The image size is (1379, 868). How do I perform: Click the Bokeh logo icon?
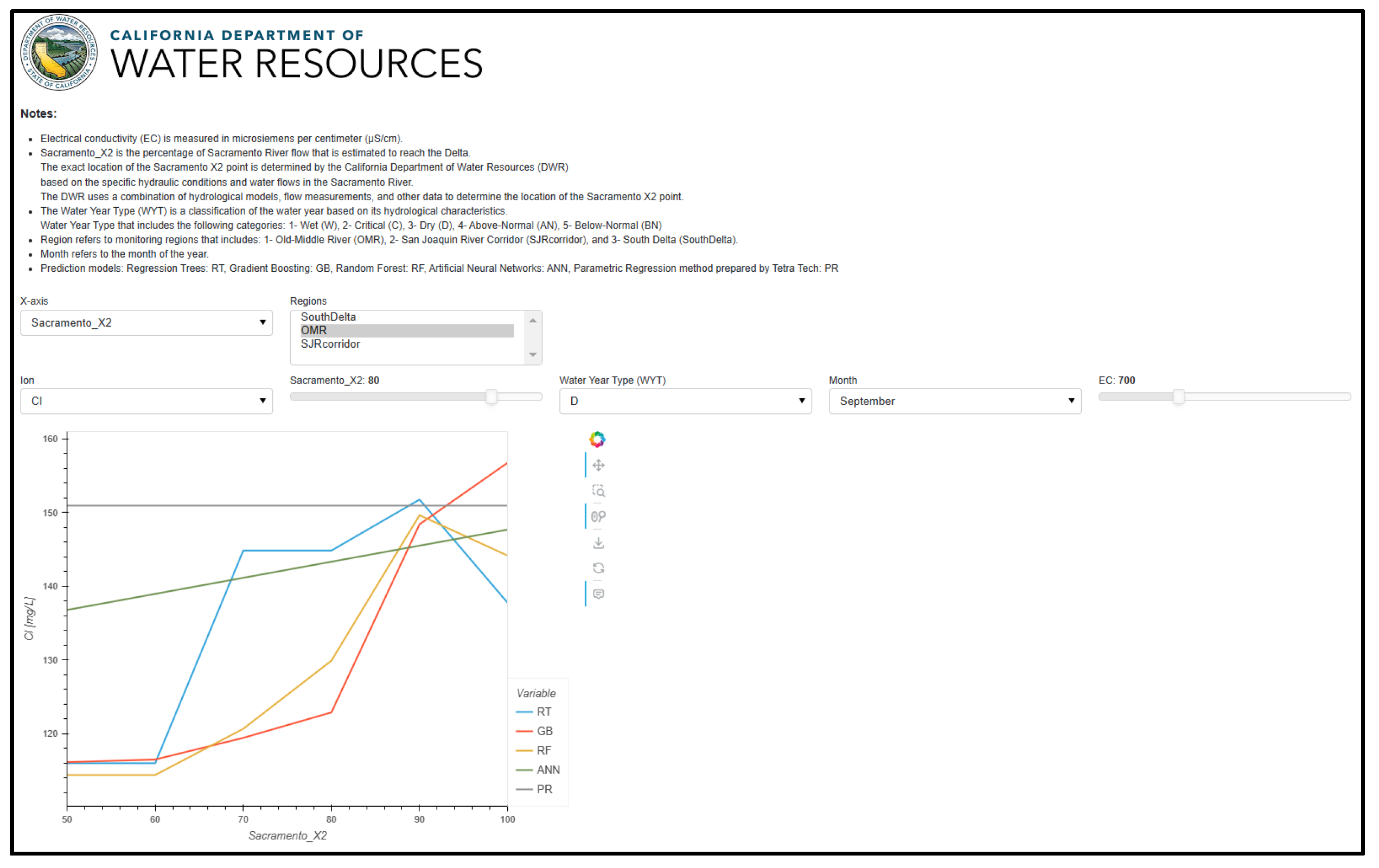pyautogui.click(x=597, y=439)
